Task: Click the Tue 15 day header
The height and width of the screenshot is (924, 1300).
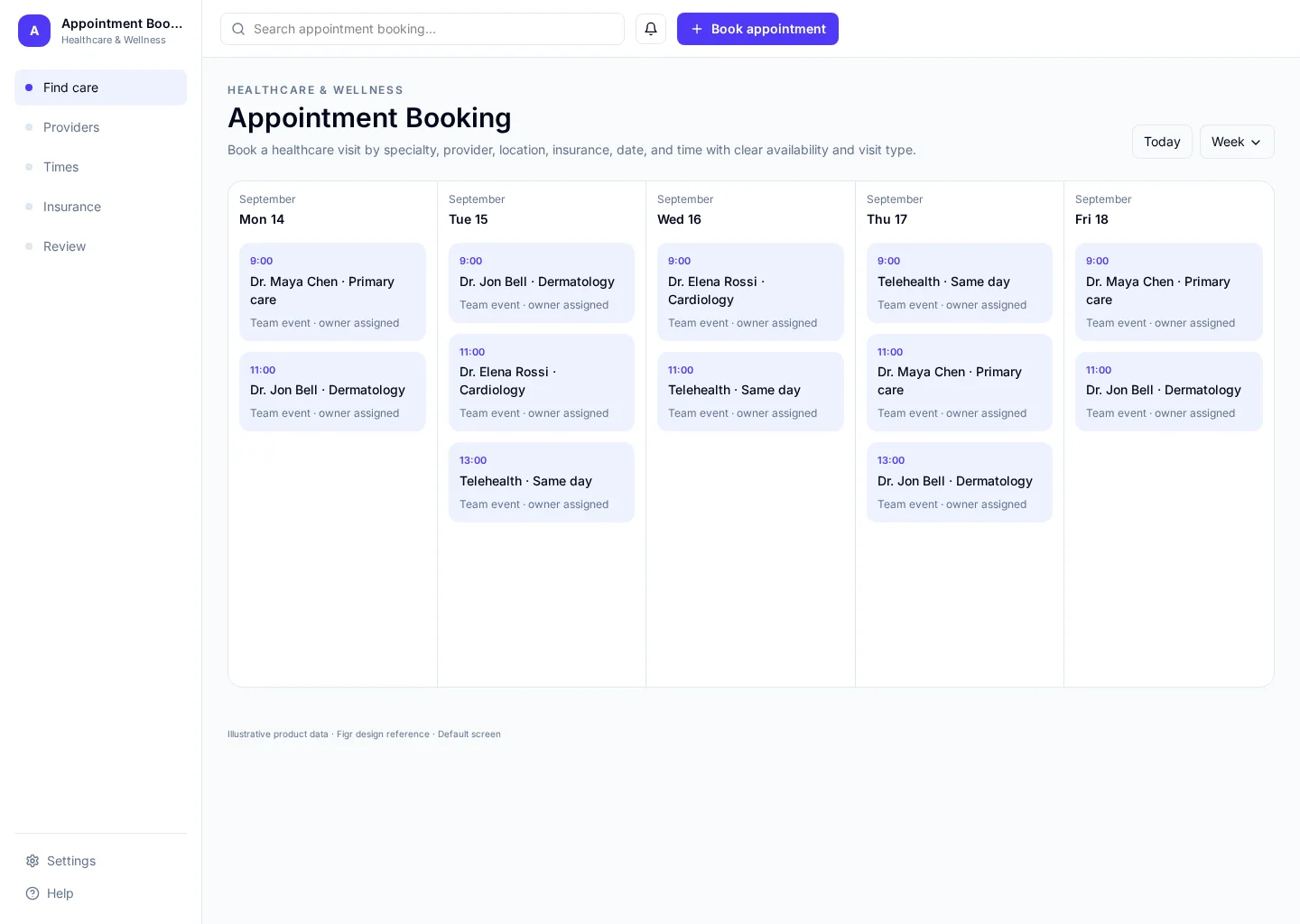Action: tap(469, 219)
